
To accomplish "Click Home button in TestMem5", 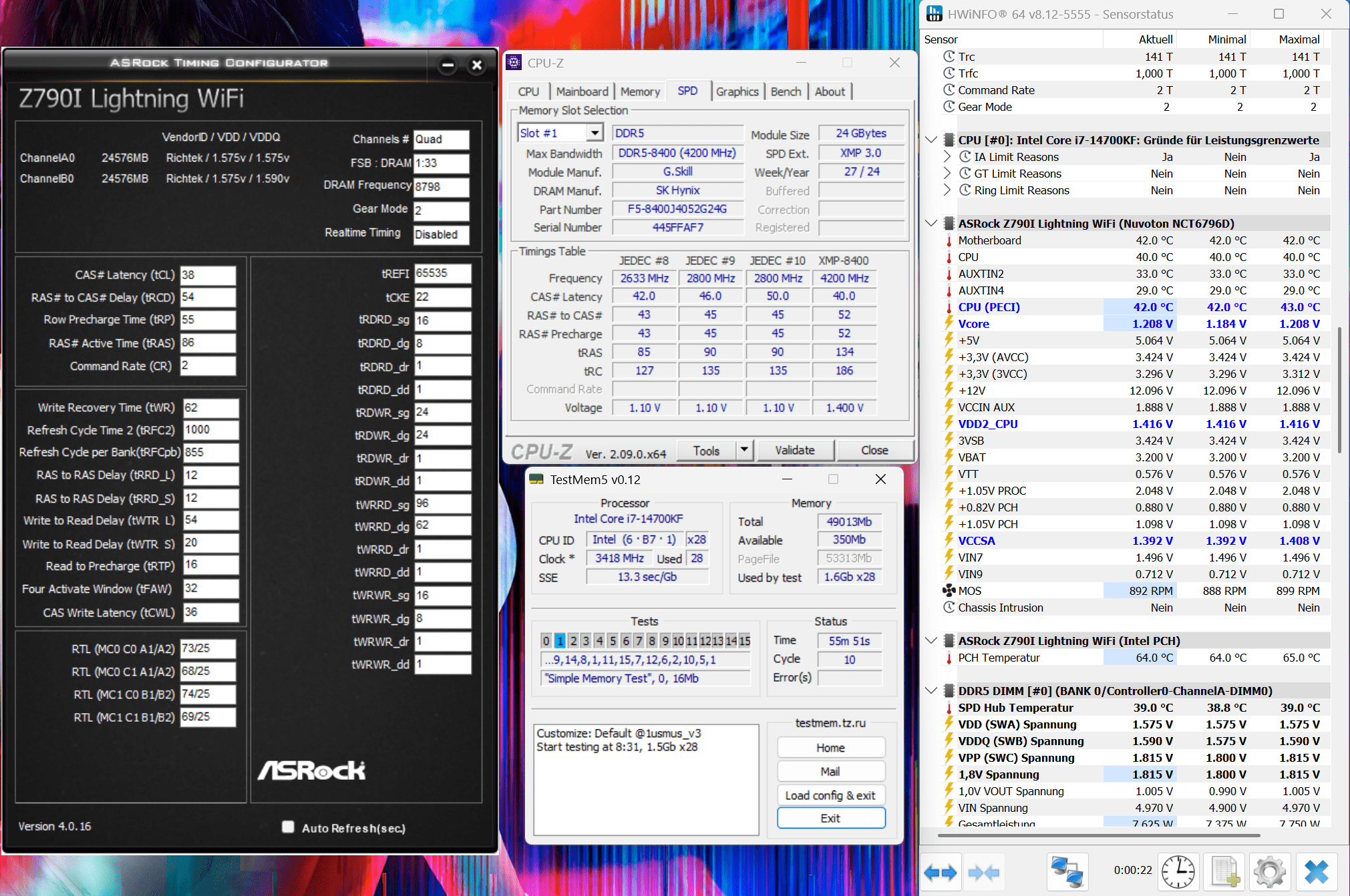I will pos(830,748).
